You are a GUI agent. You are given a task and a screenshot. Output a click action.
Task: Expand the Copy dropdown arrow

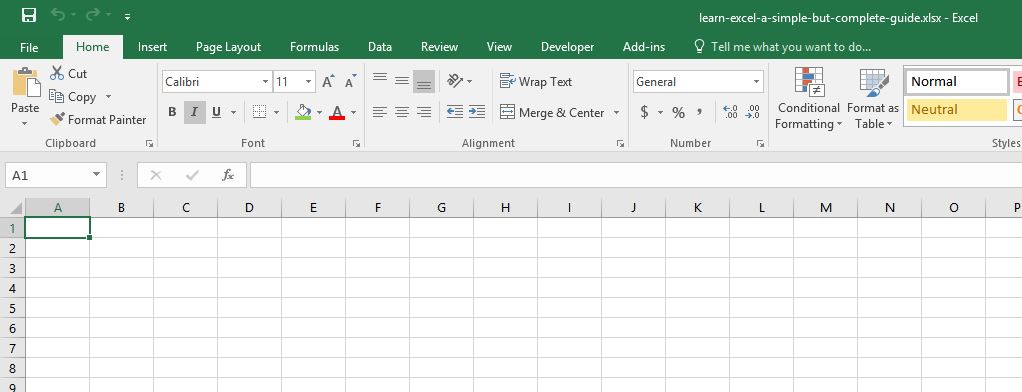[x=108, y=97]
